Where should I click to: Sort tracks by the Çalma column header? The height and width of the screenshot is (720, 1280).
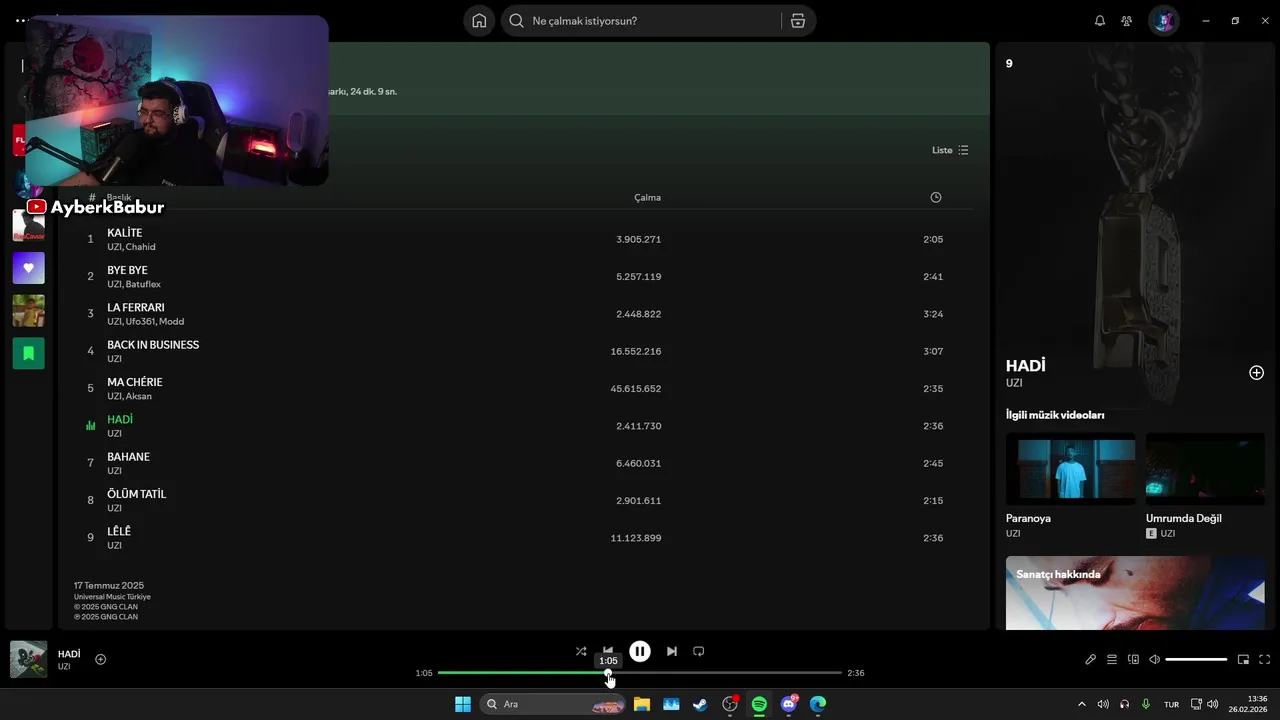(647, 197)
